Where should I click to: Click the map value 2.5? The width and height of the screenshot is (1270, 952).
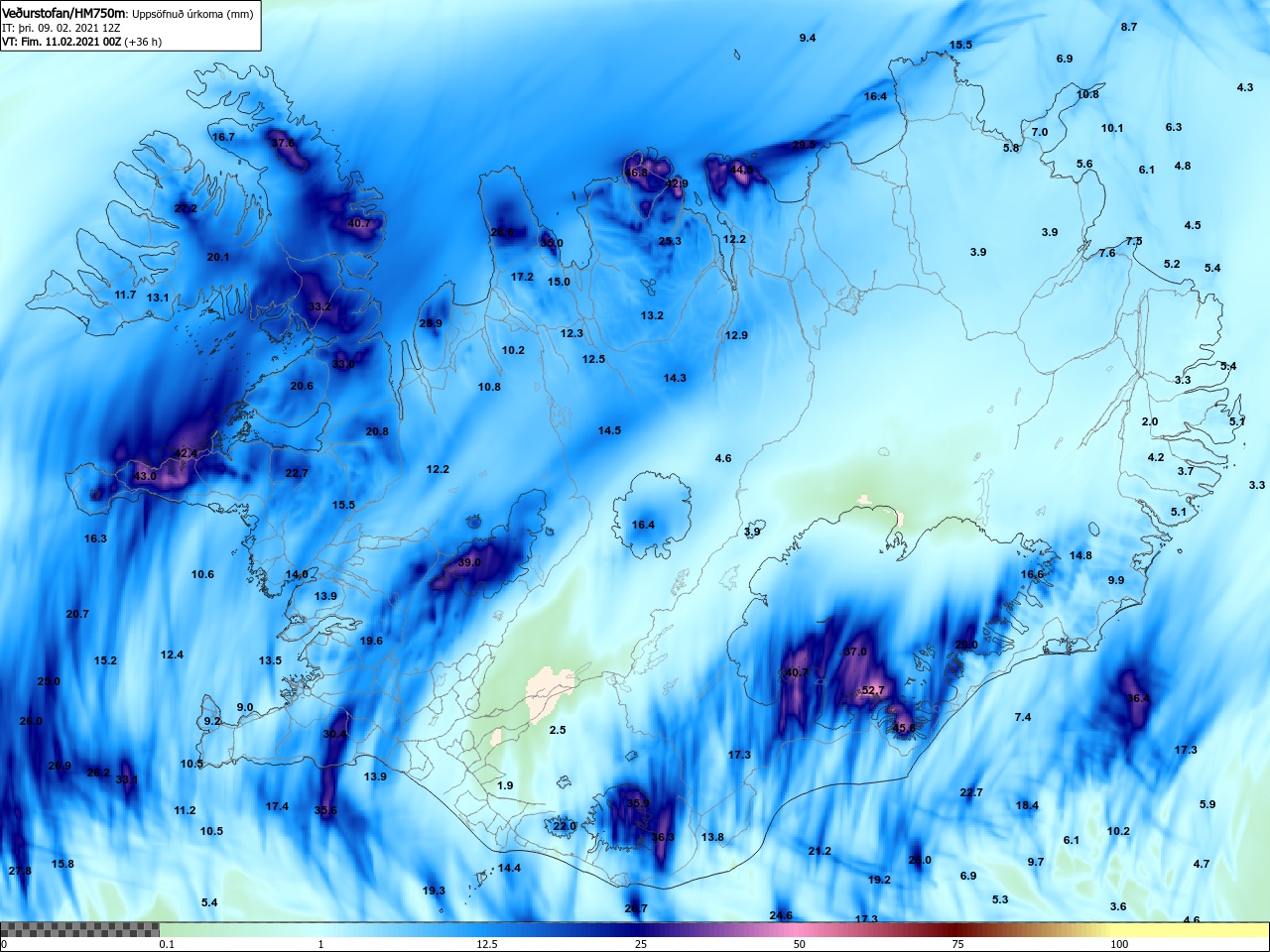tap(558, 730)
